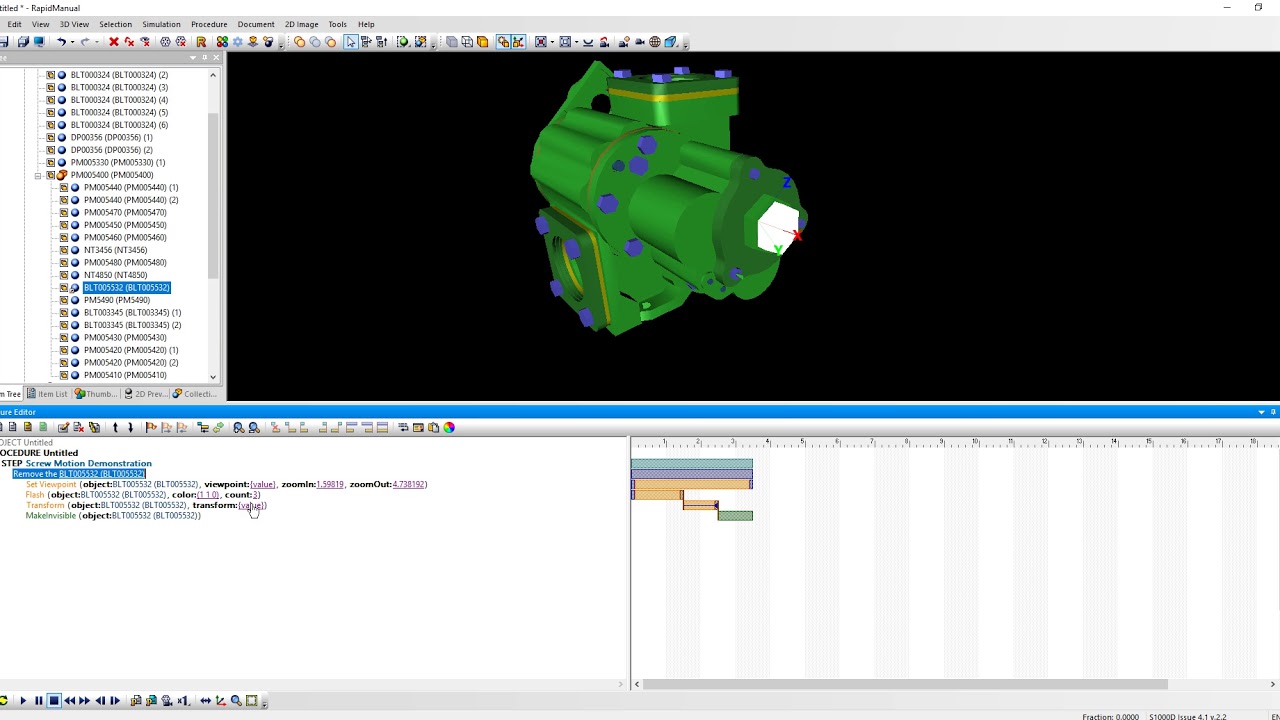
Task: Open the dropdown arrow next to the fit-view icon
Action: (x=552, y=42)
